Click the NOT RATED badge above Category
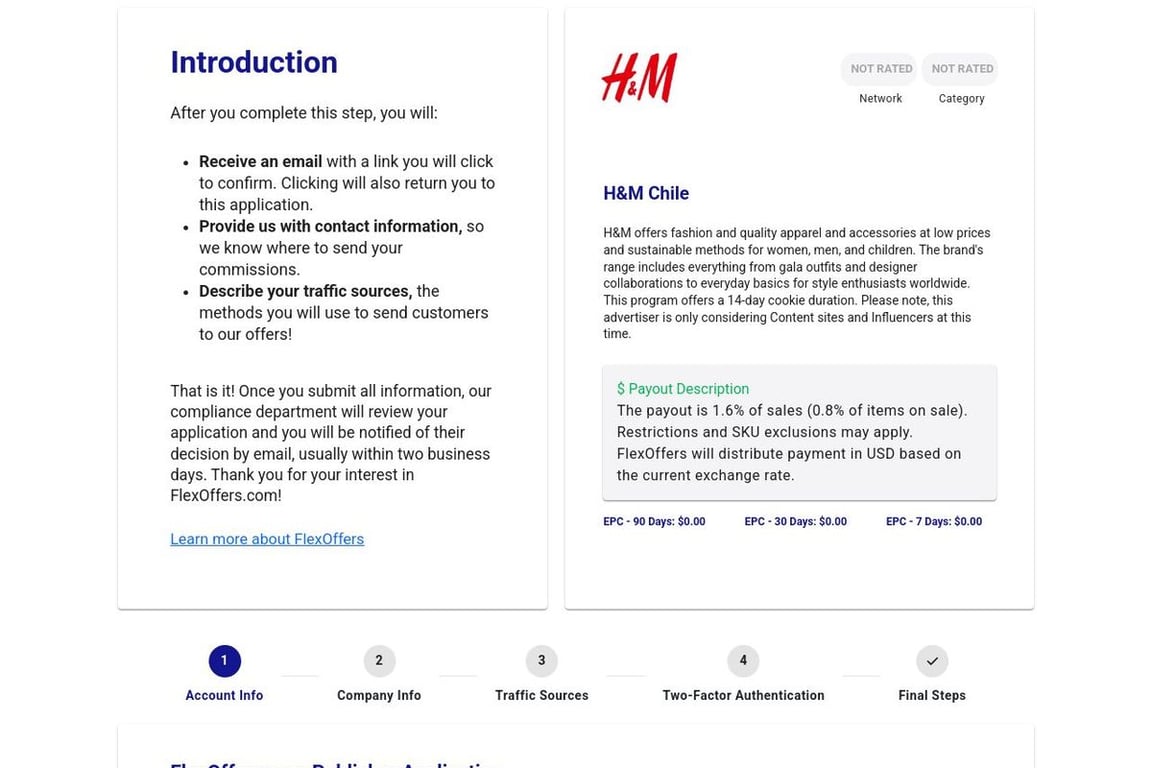1152x768 pixels. click(961, 68)
